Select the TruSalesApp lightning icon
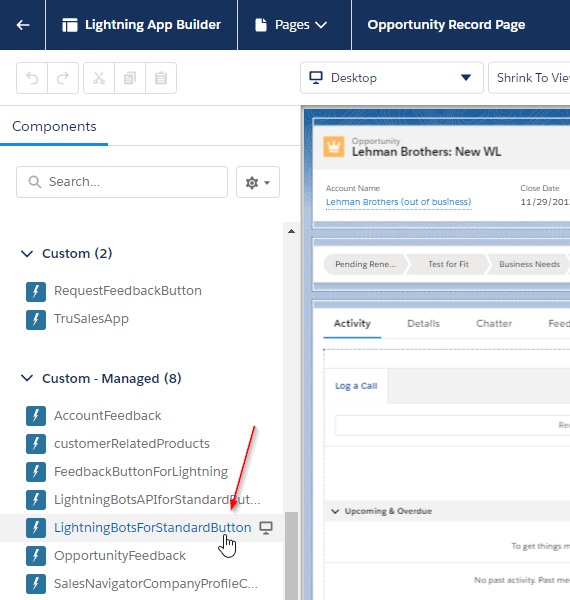Image resolution: width=570 pixels, height=600 pixels. coord(36,320)
